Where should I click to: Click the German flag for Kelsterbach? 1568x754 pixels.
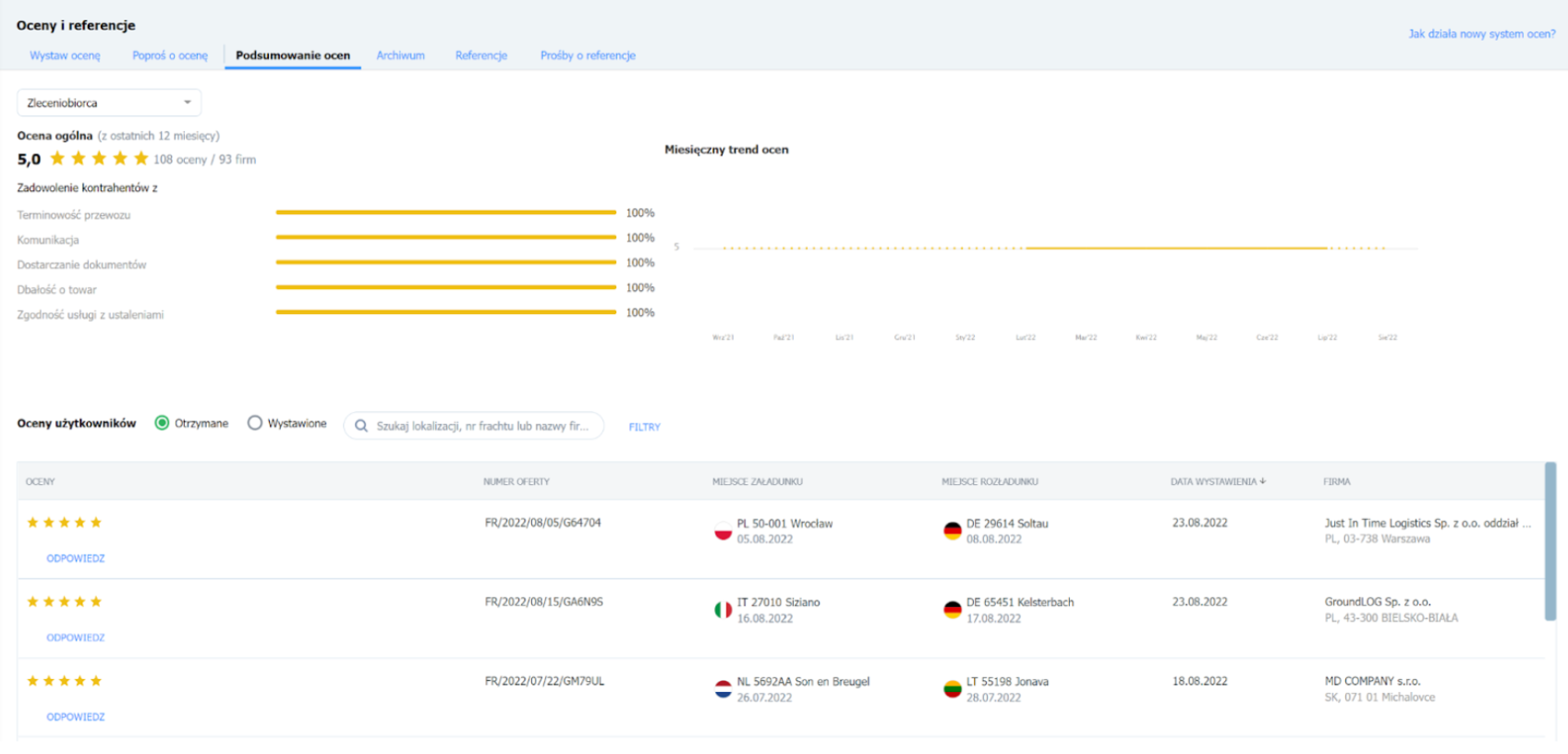tap(952, 610)
